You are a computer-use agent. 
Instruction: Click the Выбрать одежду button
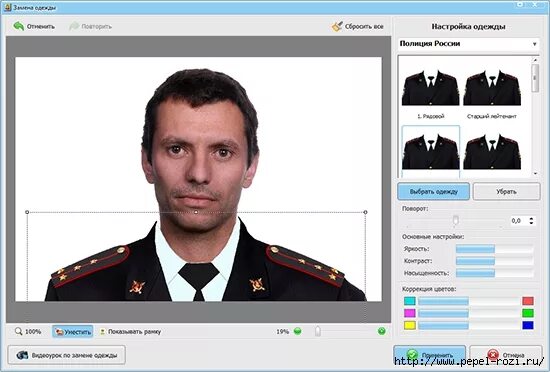coord(434,191)
